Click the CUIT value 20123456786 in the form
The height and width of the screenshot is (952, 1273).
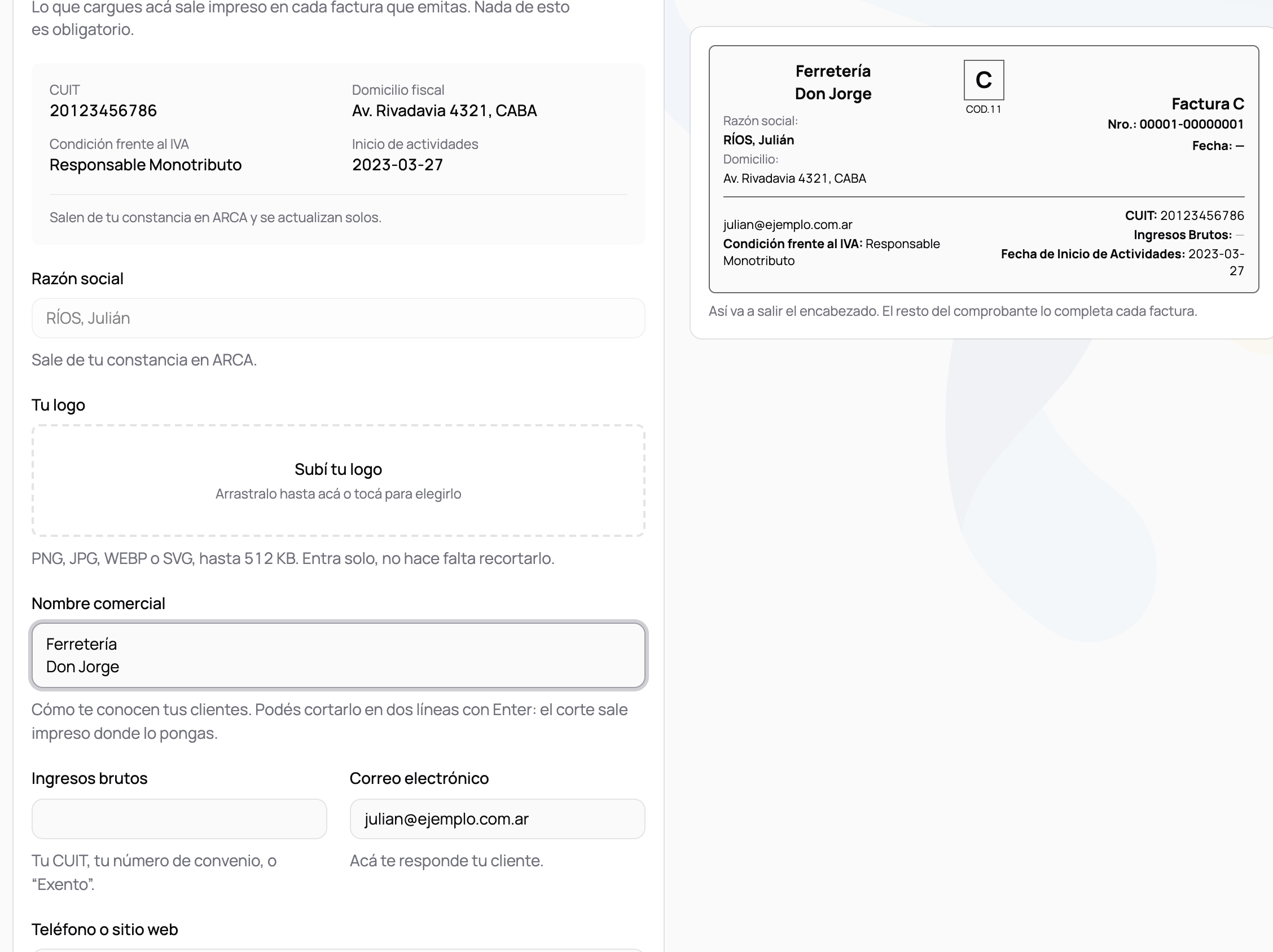click(x=103, y=111)
